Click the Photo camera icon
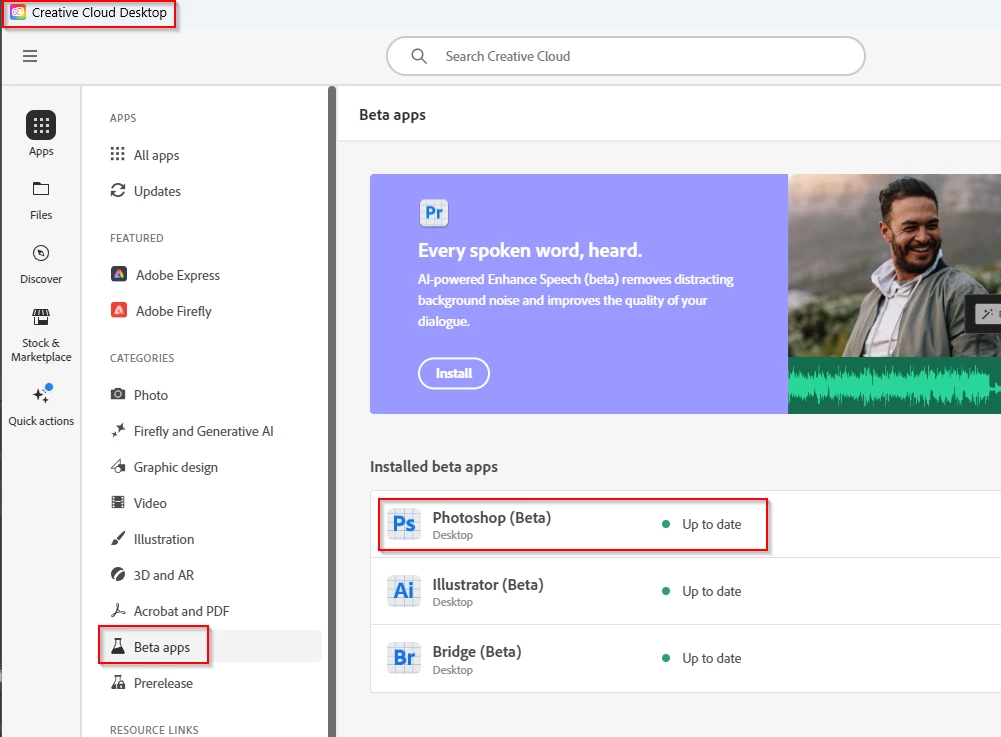 pos(117,394)
